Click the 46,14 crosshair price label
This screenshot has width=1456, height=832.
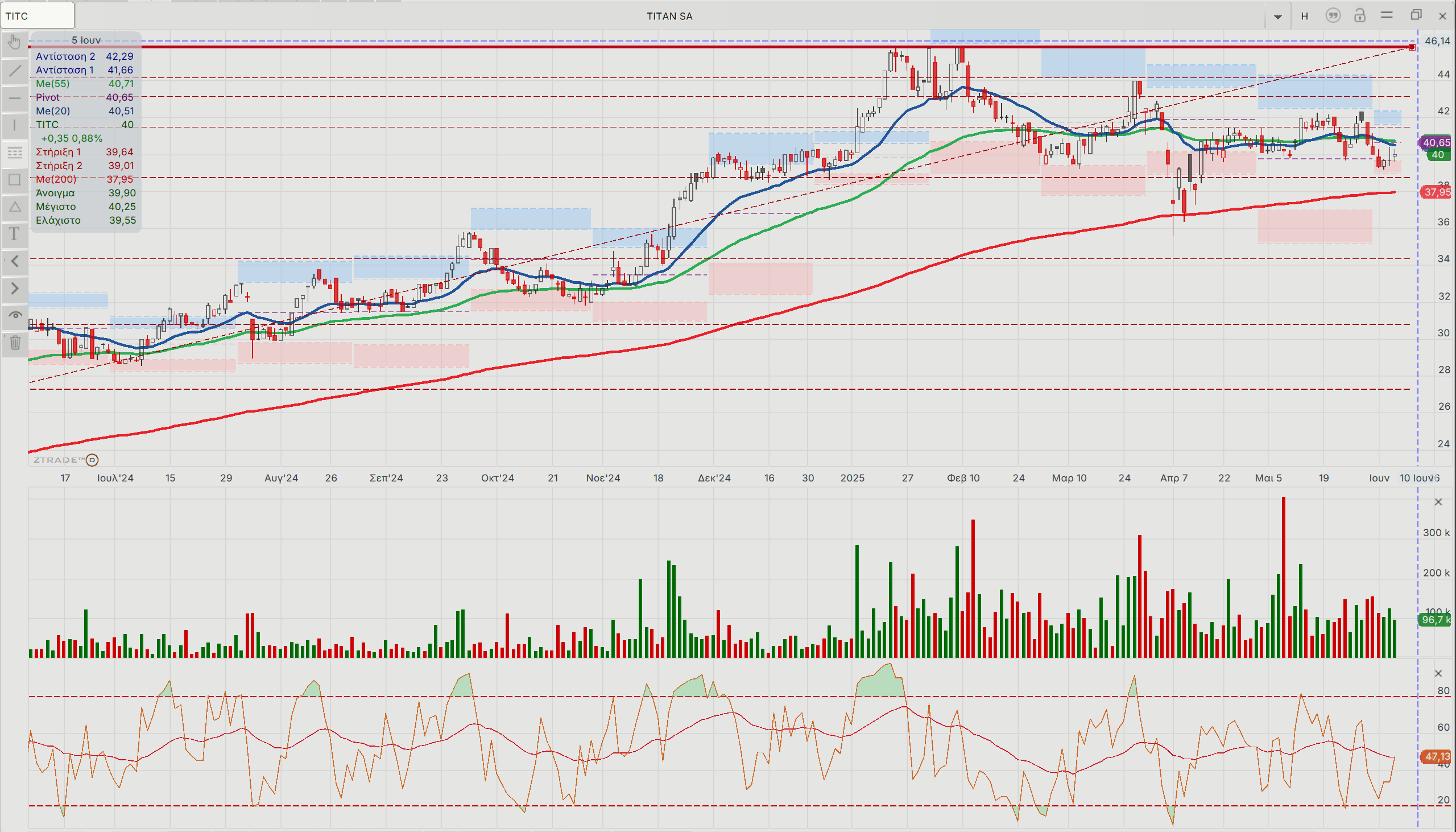(1437, 40)
